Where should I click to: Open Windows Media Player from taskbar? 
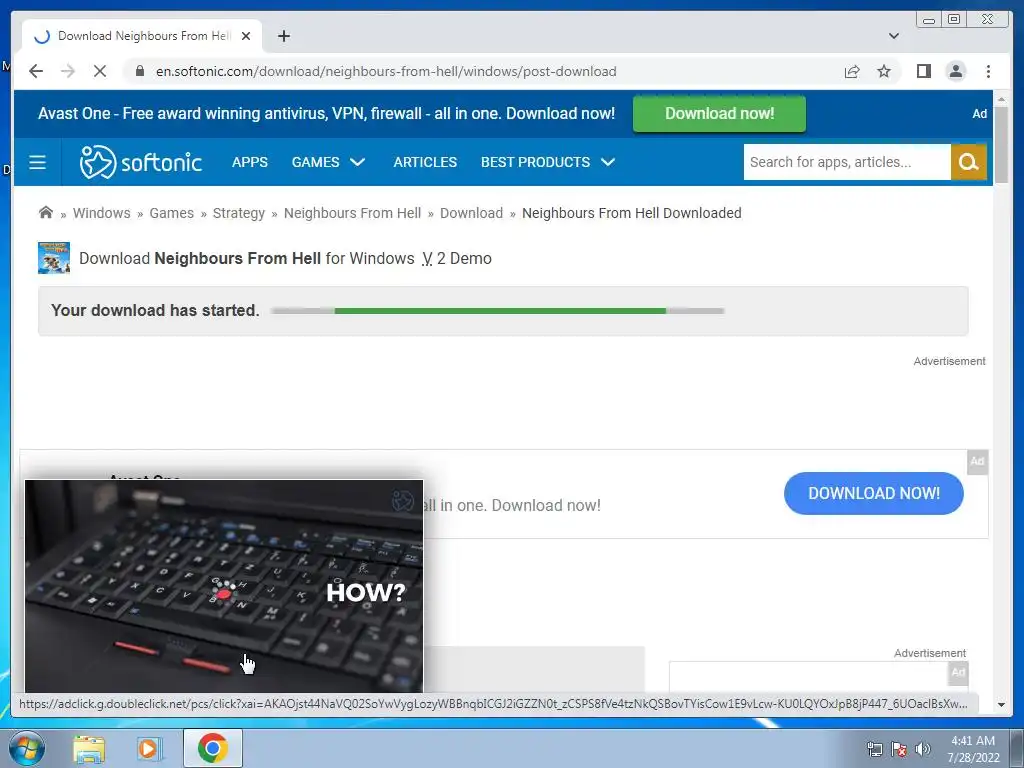pos(149,748)
